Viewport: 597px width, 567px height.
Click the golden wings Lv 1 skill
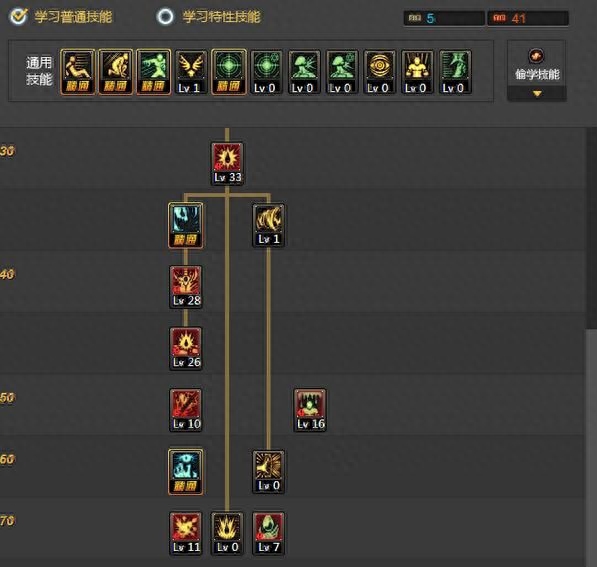coord(191,72)
